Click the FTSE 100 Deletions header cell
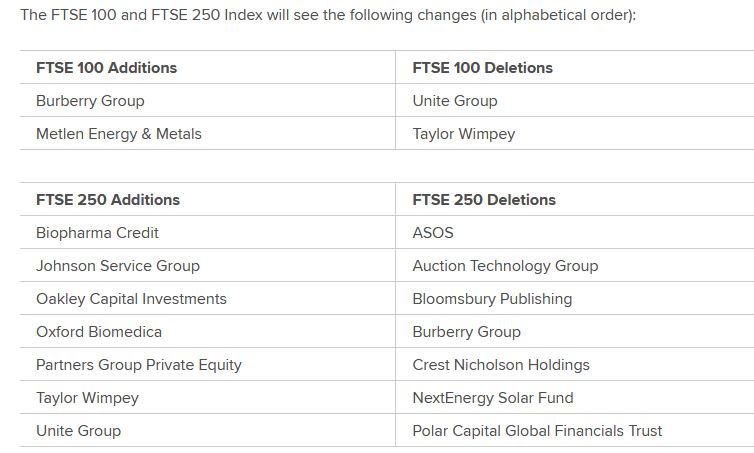 [482, 68]
